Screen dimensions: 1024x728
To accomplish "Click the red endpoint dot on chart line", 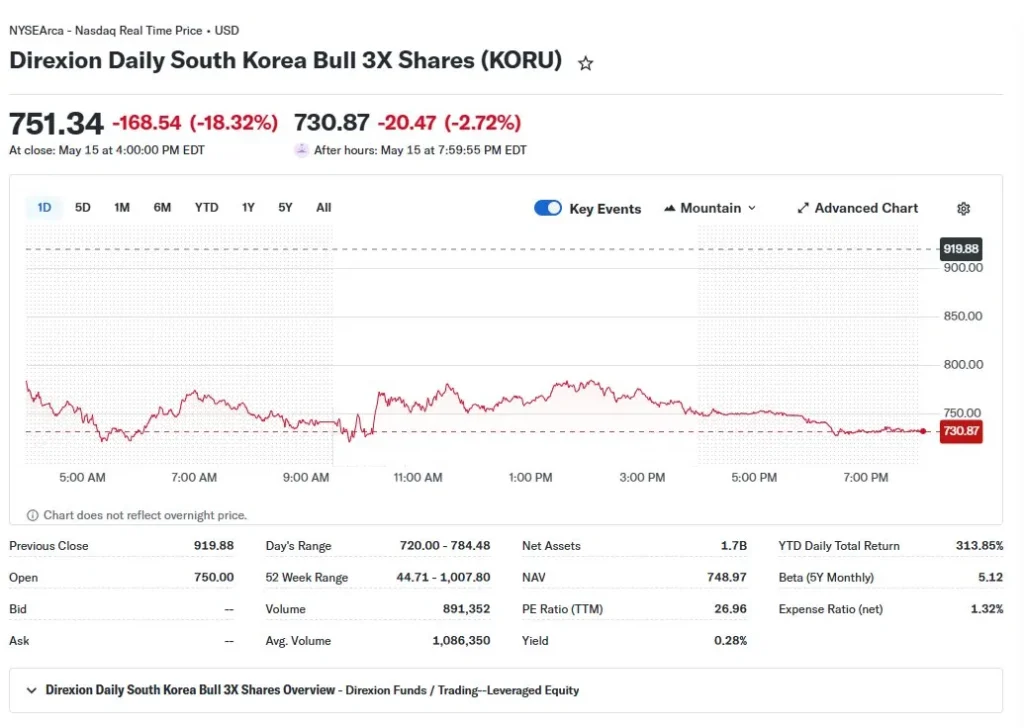I will tap(923, 431).
